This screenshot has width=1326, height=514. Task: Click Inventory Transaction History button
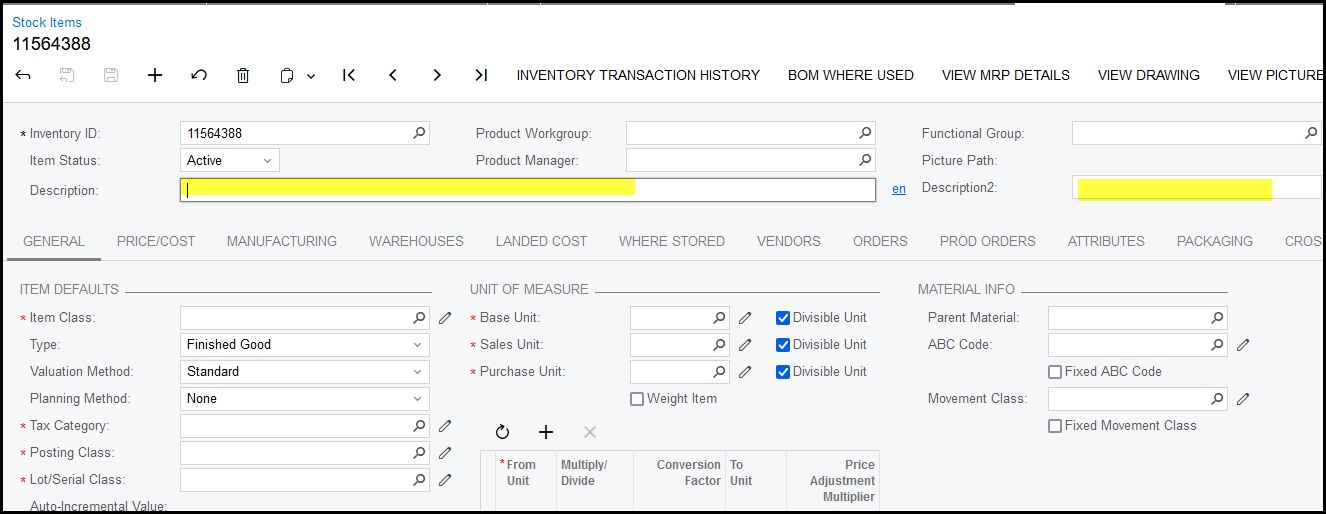tap(638, 75)
